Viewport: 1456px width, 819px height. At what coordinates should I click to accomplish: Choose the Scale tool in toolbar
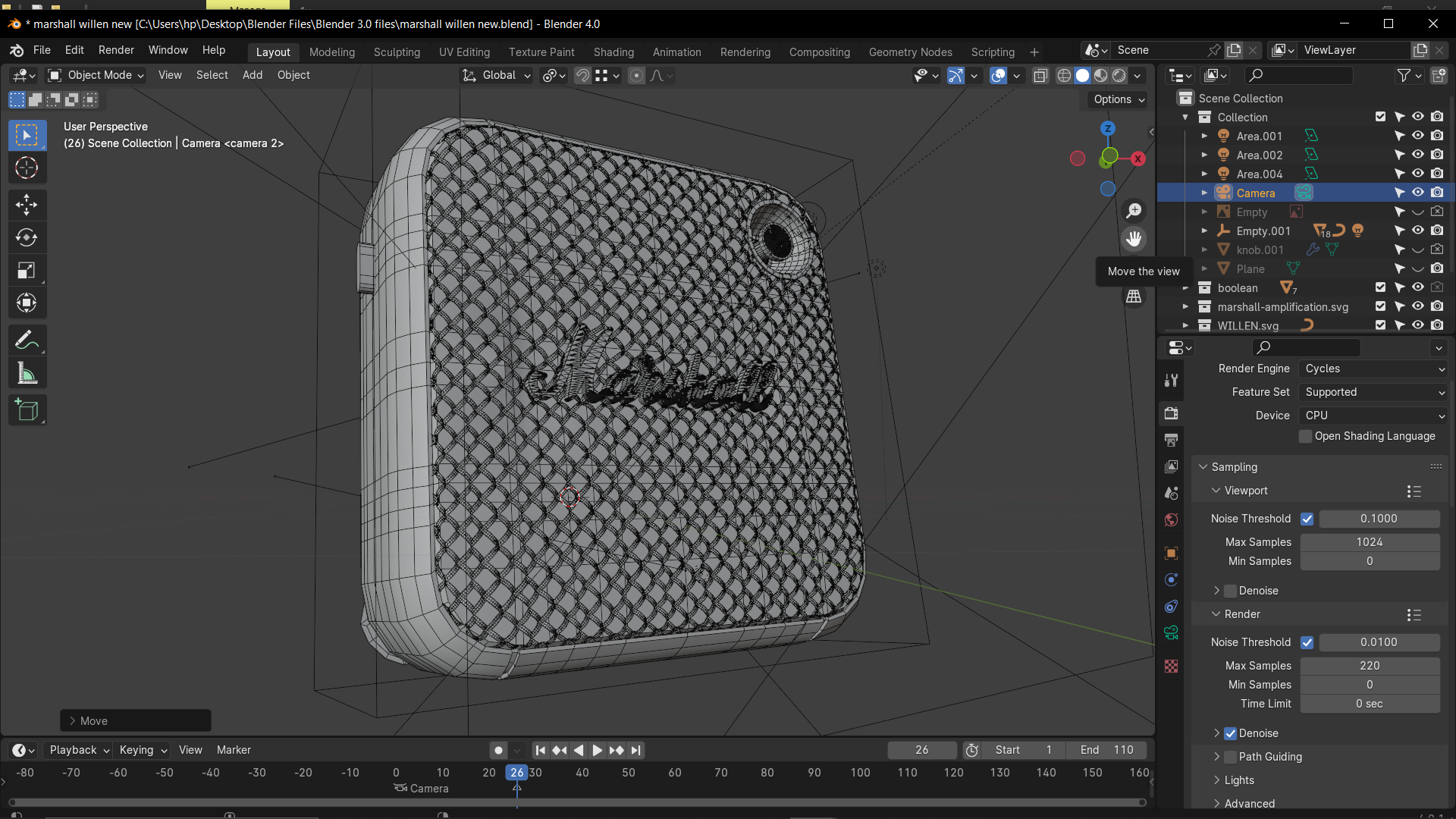(x=27, y=271)
